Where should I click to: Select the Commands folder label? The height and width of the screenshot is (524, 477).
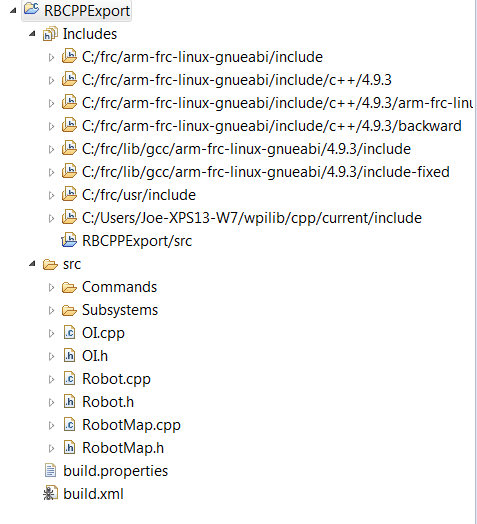tap(119, 287)
